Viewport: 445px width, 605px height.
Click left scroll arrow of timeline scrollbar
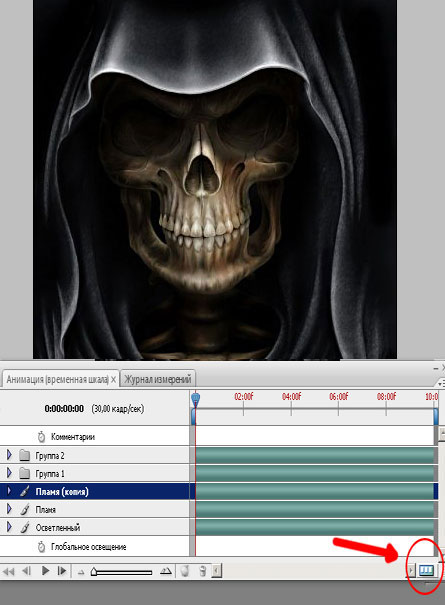point(217,571)
